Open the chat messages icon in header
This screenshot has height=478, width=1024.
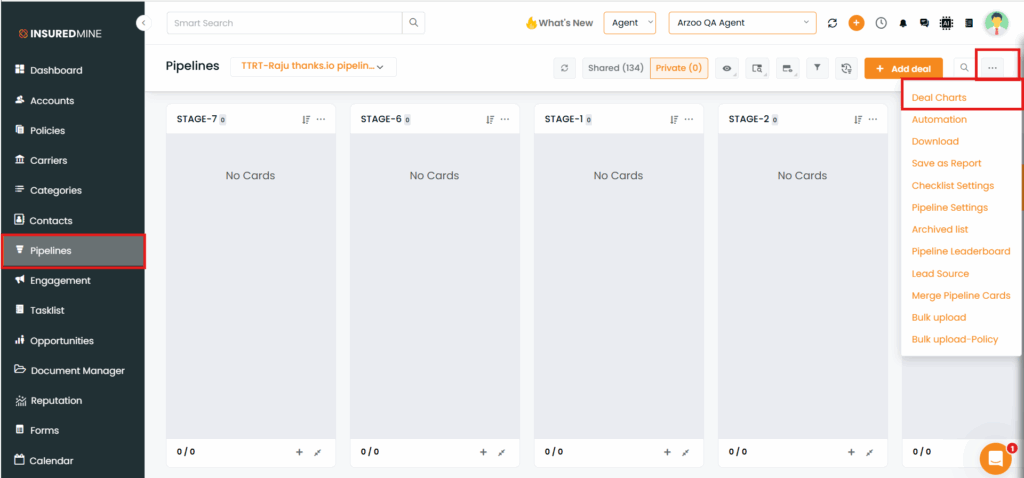tap(924, 23)
